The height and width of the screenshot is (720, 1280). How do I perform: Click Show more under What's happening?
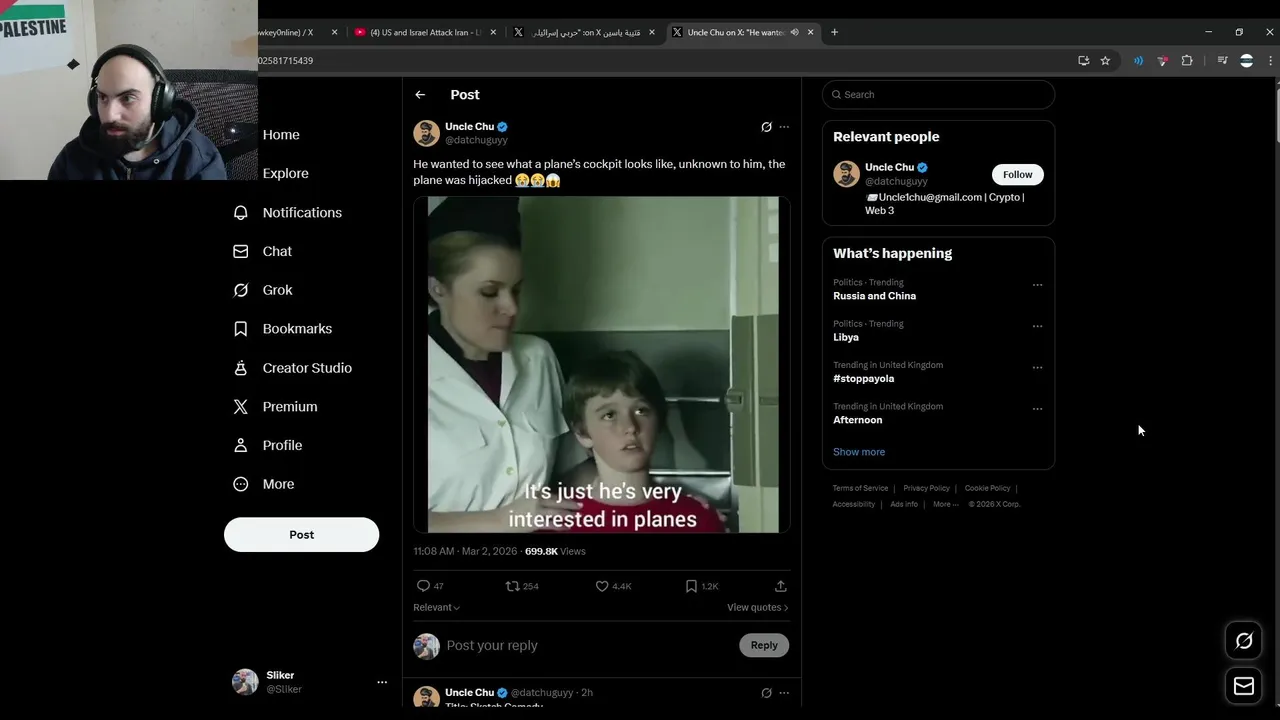click(859, 452)
